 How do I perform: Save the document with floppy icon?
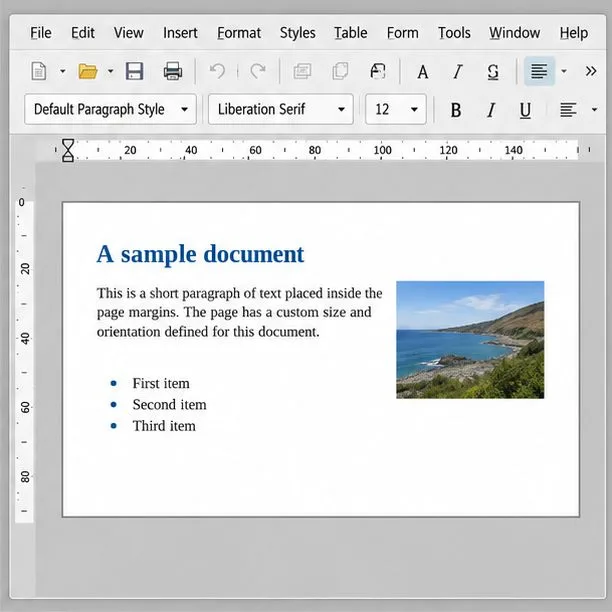click(135, 71)
